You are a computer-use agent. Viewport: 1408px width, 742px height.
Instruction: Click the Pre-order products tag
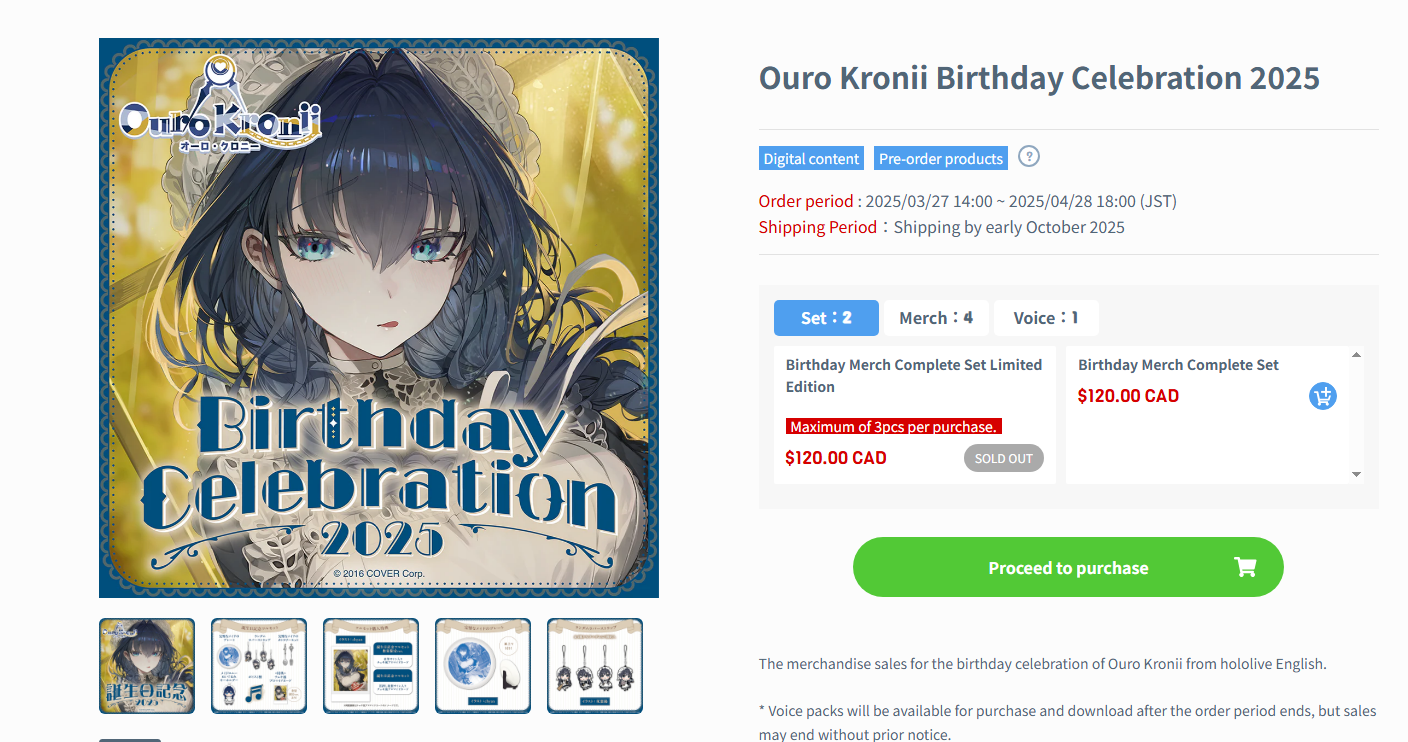(x=941, y=159)
